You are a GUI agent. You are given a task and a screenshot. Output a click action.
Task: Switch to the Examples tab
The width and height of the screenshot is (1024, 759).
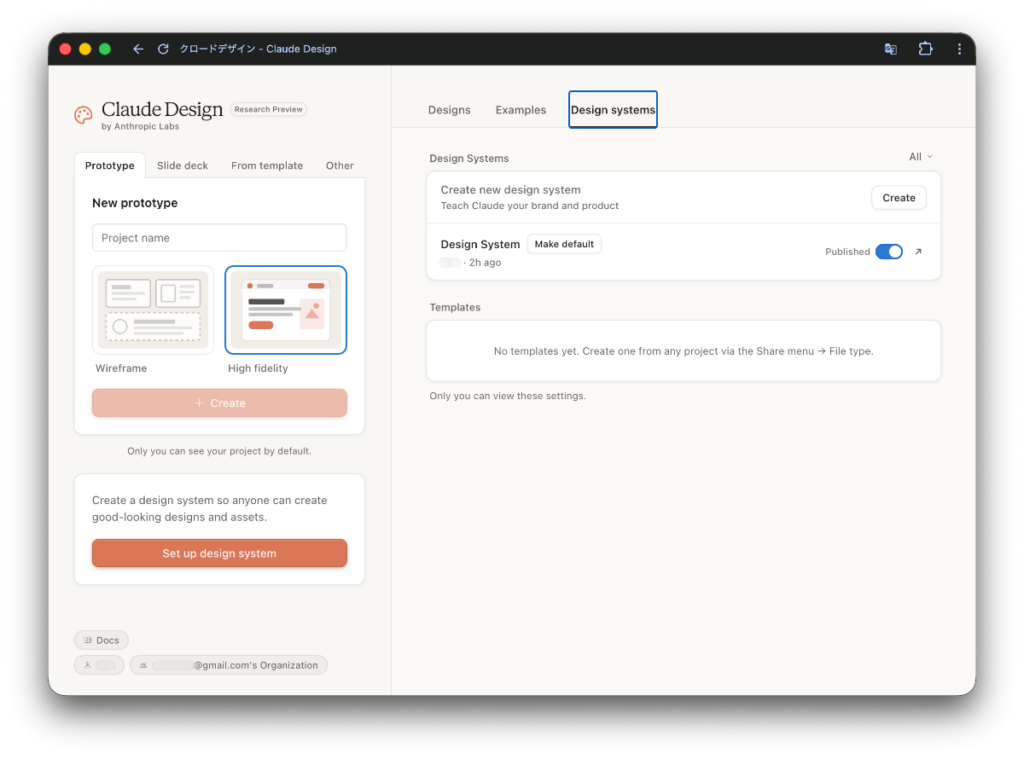(520, 110)
